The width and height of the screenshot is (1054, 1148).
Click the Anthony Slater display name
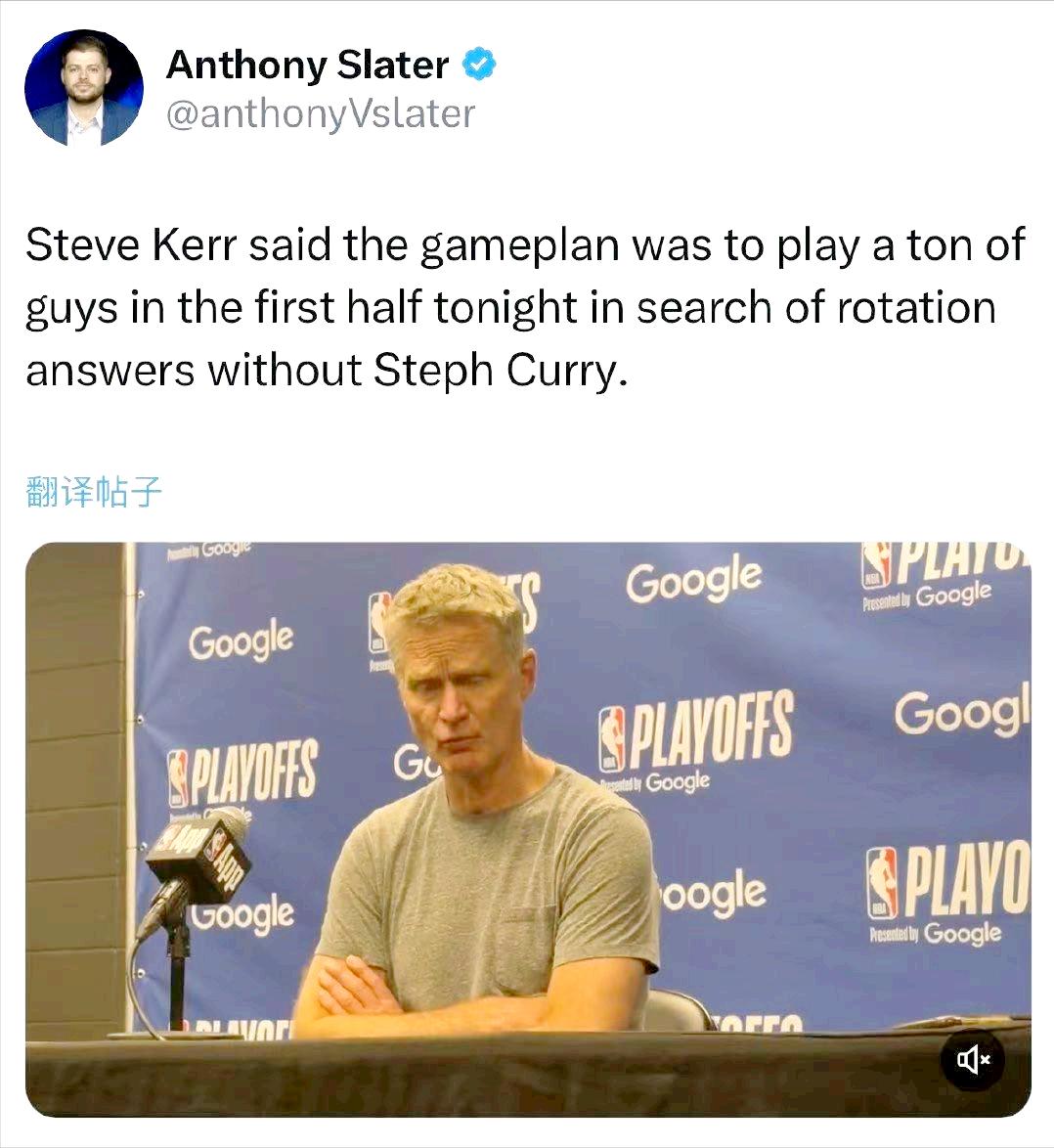coord(307,66)
